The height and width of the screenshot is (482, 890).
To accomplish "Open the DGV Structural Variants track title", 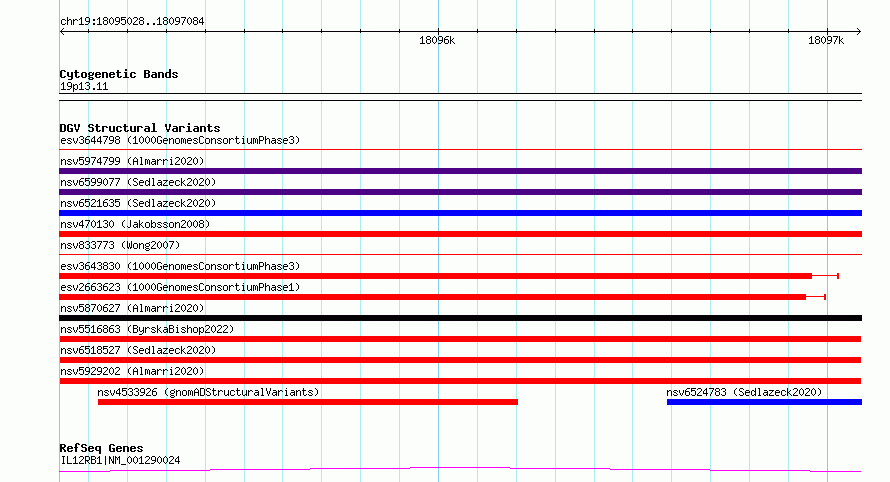I will coord(140,128).
